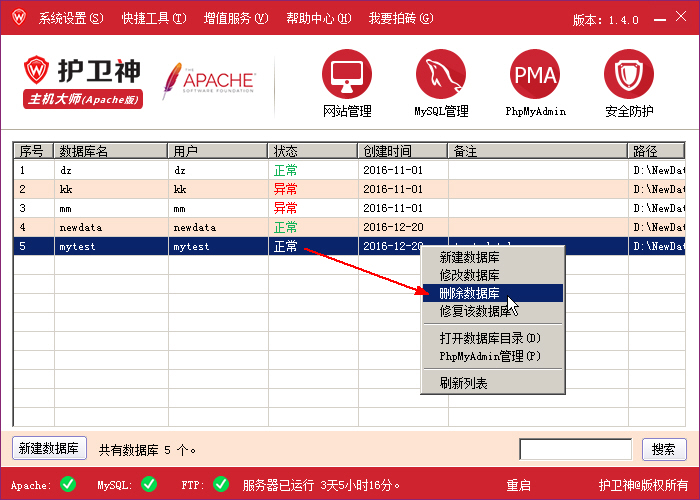Click the MySQL status green check icon
This screenshot has width=700, height=500.
pyautogui.click(x=149, y=484)
